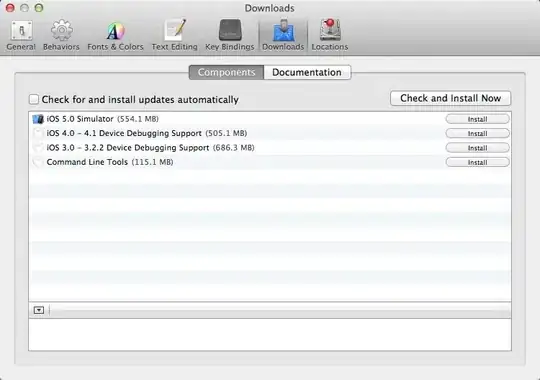
Task: Open Text Editing preferences
Action: tap(175, 35)
